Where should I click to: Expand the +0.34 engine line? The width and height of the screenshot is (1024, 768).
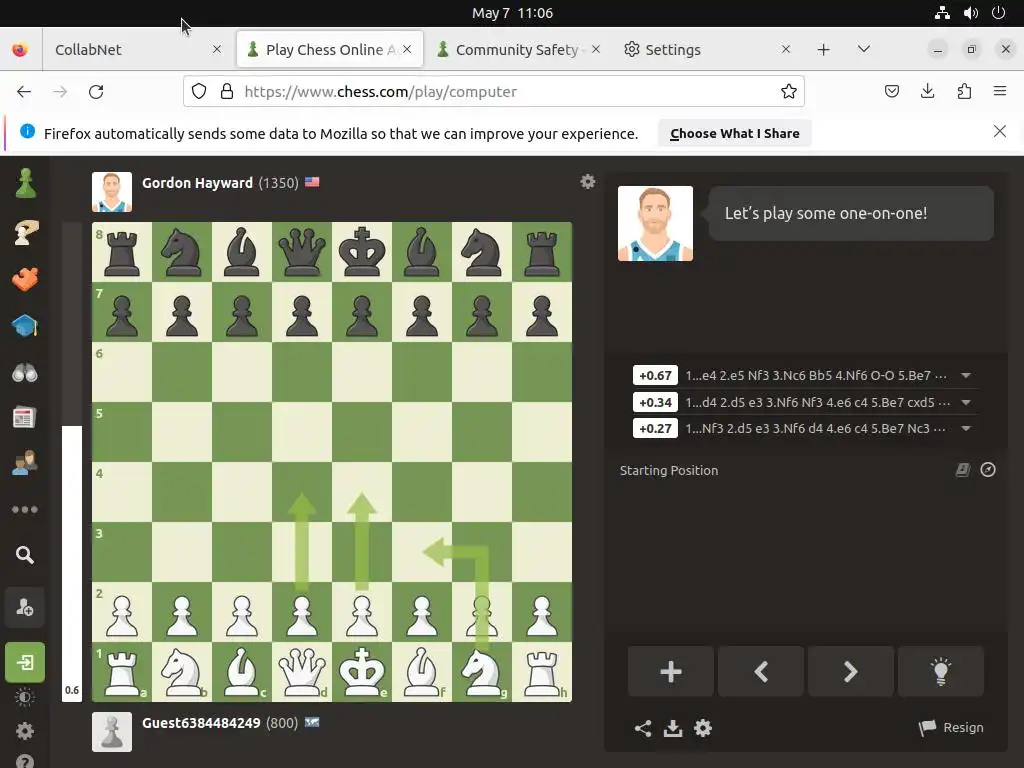click(x=966, y=402)
